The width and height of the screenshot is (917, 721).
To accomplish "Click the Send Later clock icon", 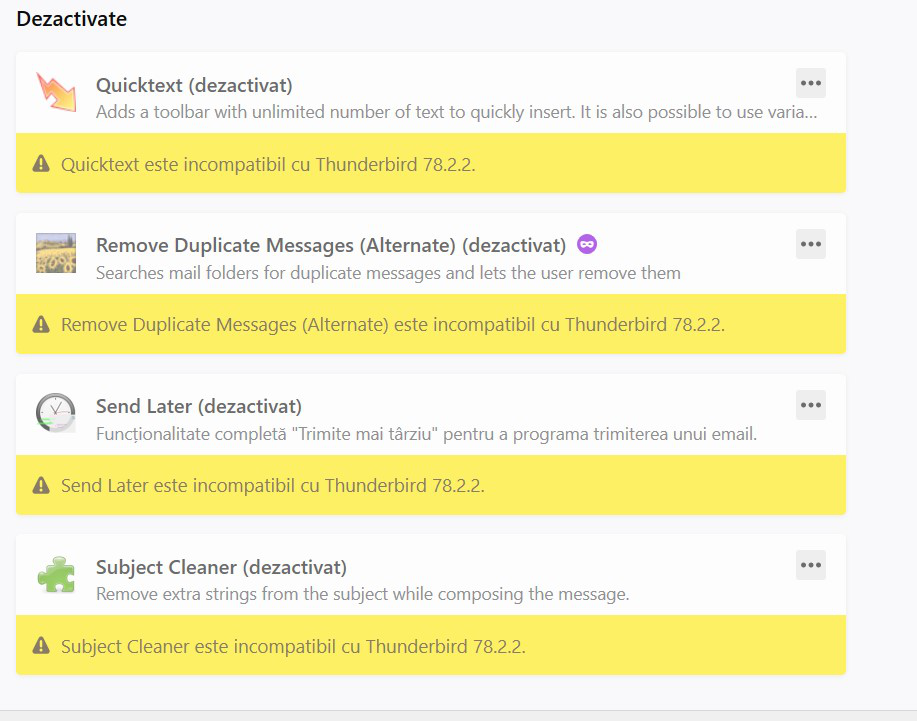I will (56, 414).
